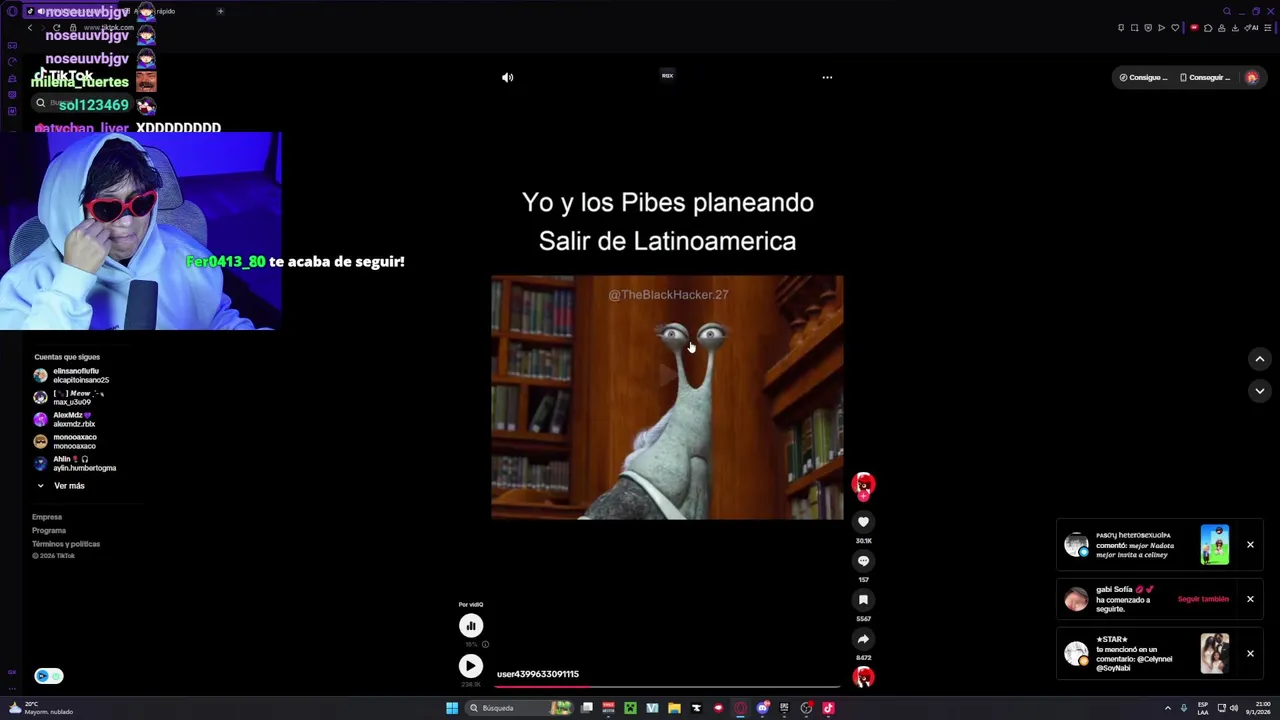Viewport: 1280px width, 720px height.
Task: Open the Consigue monedas button
Action: [x=1144, y=77]
